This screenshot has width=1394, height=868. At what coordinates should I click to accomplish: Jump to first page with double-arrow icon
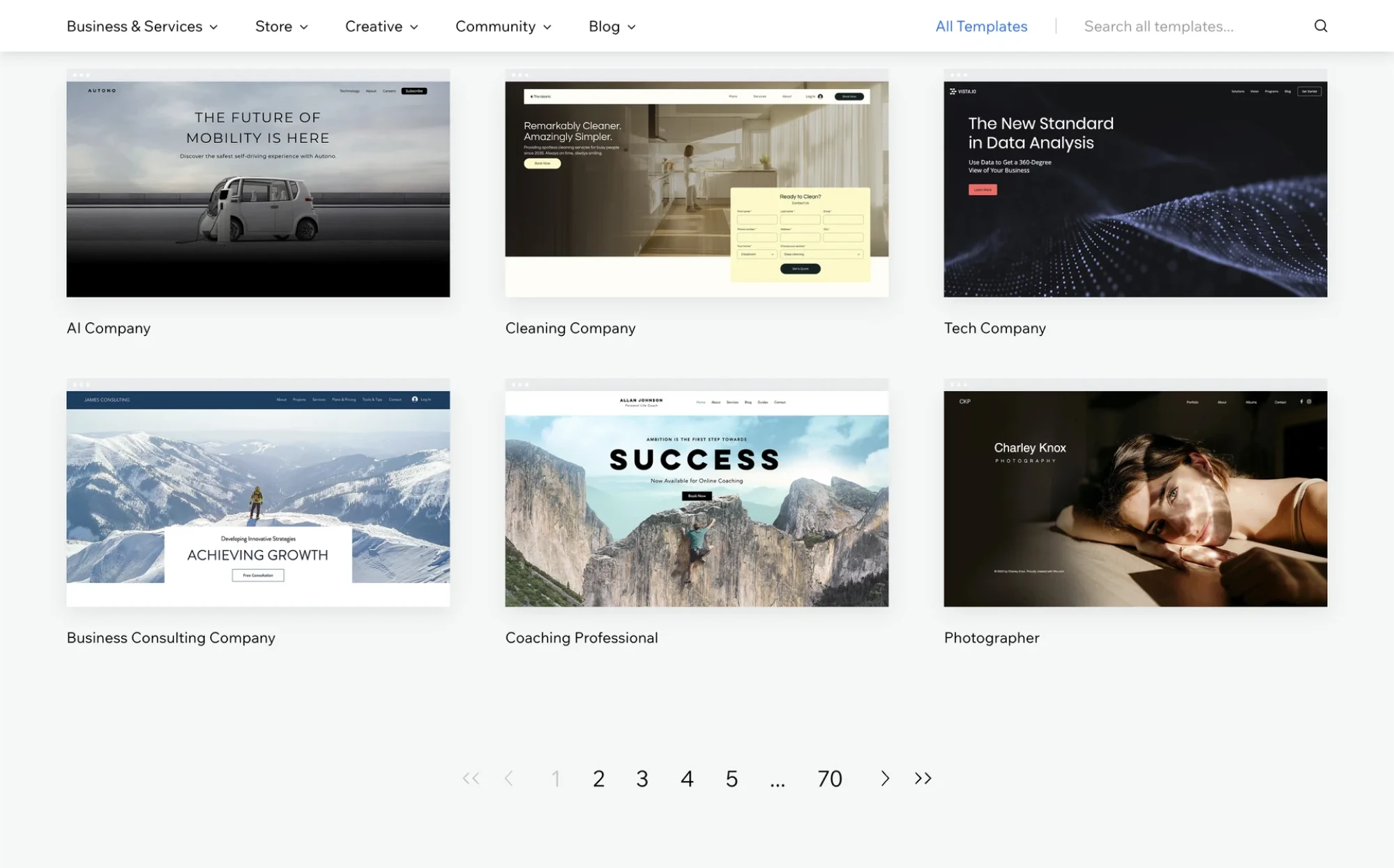pos(471,778)
